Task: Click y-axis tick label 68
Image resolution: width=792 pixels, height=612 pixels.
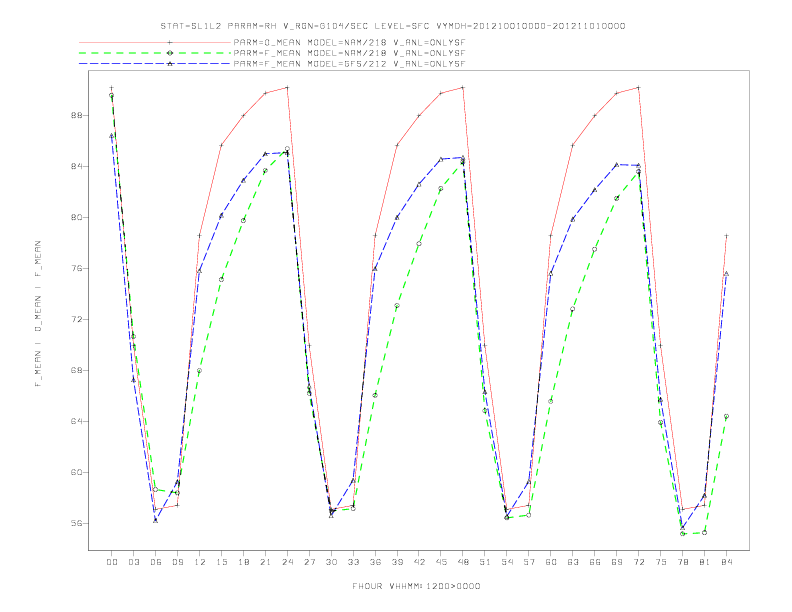Action: tap(76, 371)
